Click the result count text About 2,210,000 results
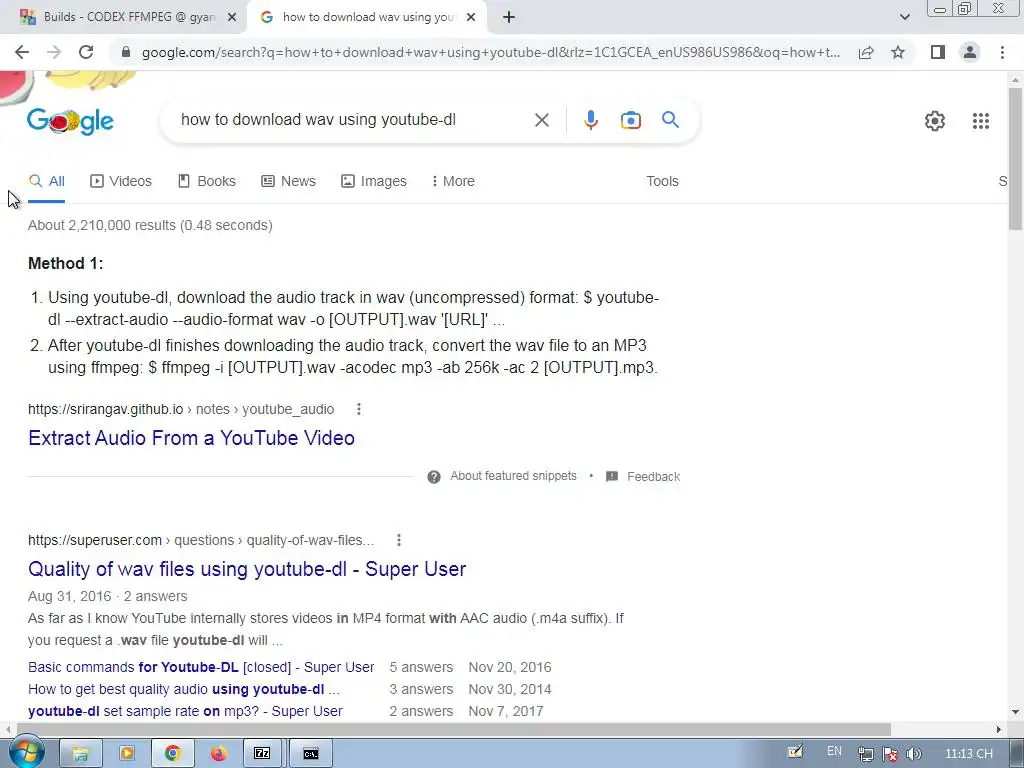 coord(150,225)
